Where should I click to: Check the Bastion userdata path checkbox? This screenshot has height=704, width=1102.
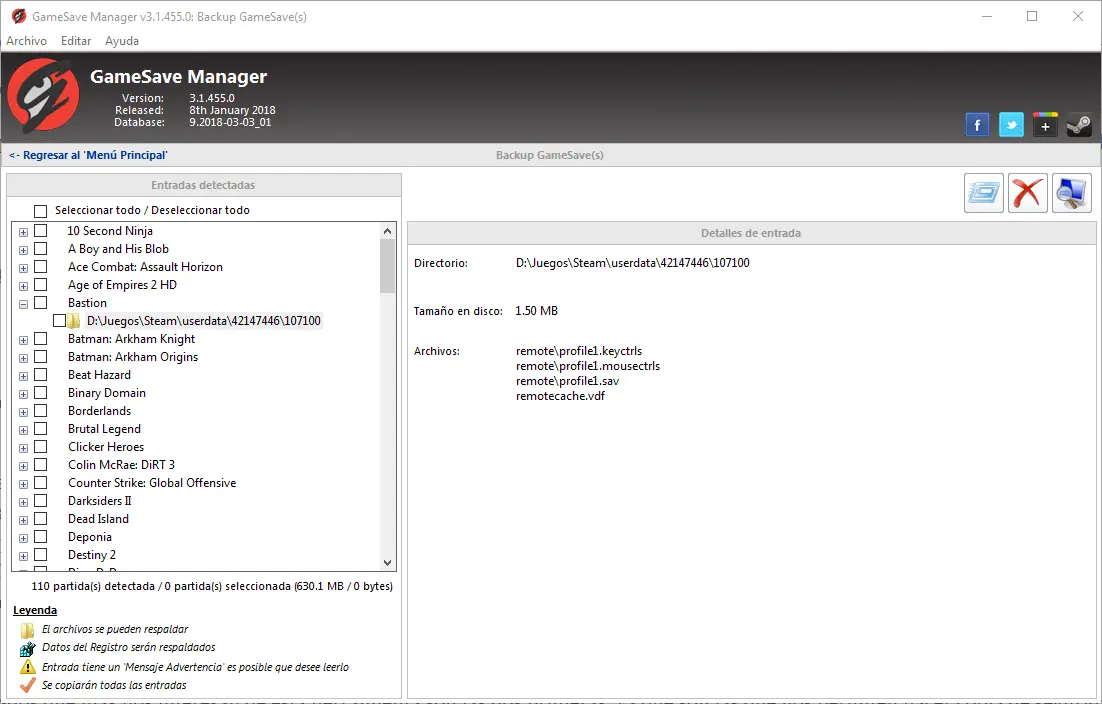point(60,321)
